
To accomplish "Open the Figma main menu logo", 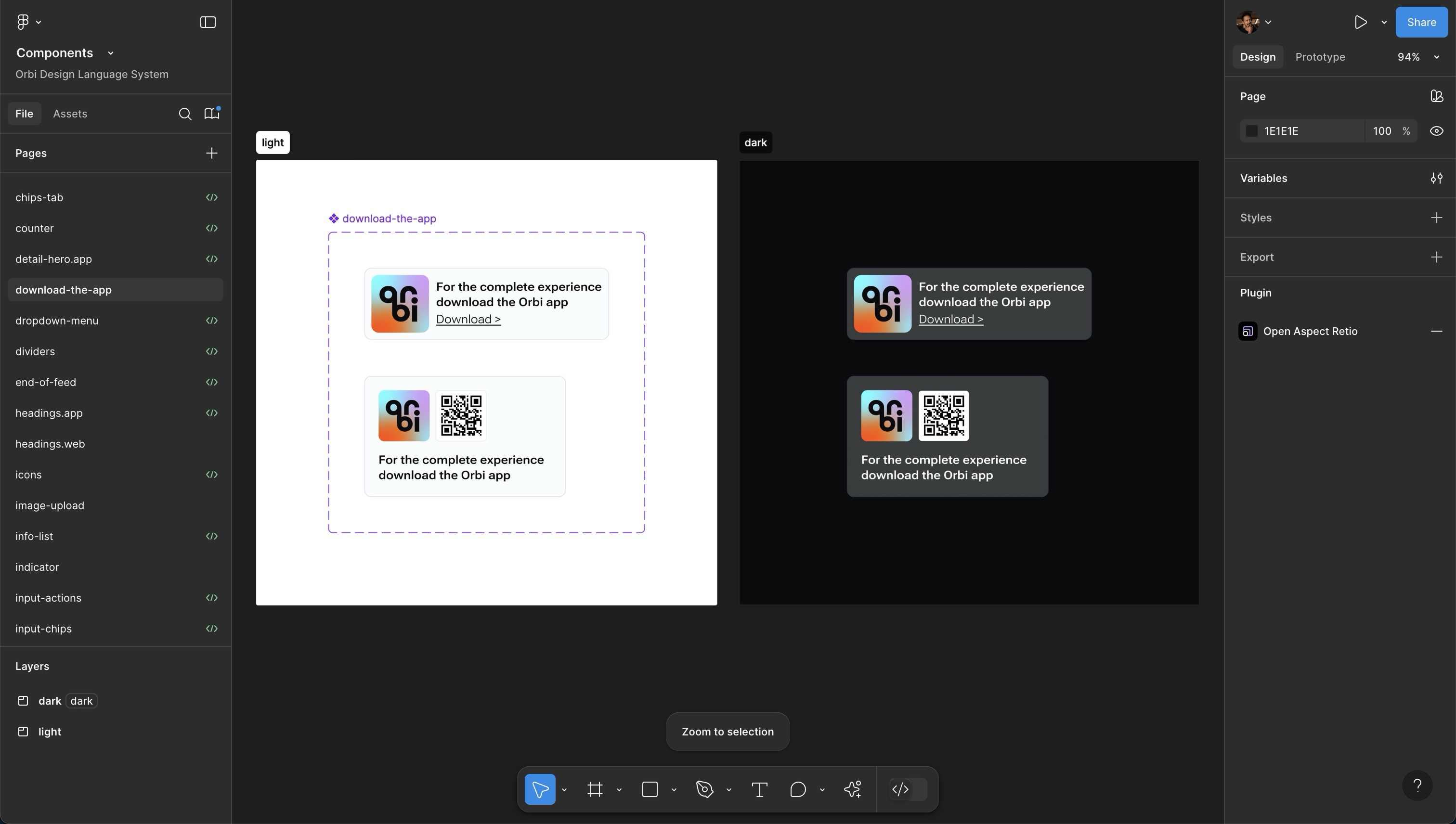I will pos(23,22).
